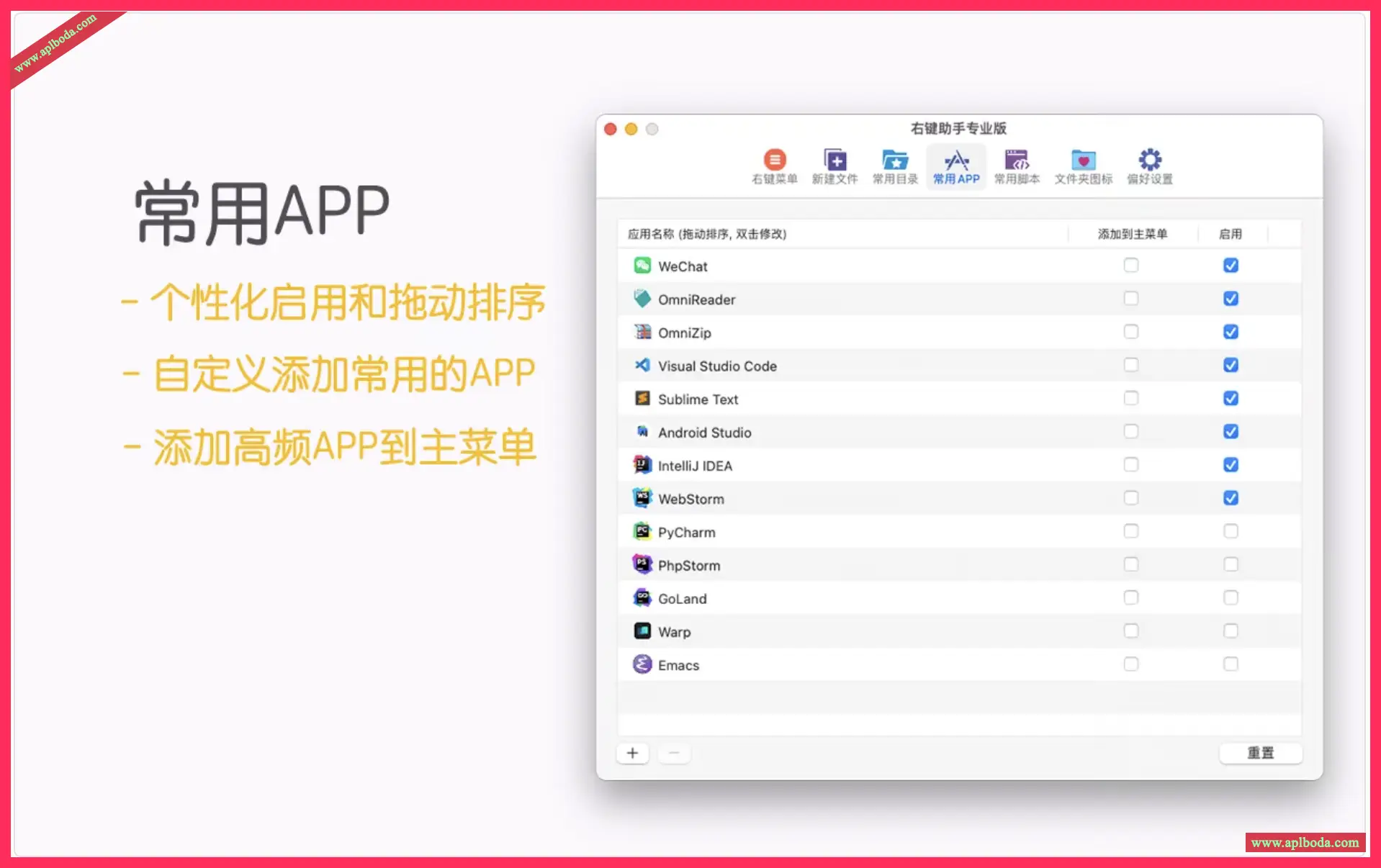The height and width of the screenshot is (868, 1381).
Task: Click the 添加到主菜单 column header
Action: (x=1132, y=234)
